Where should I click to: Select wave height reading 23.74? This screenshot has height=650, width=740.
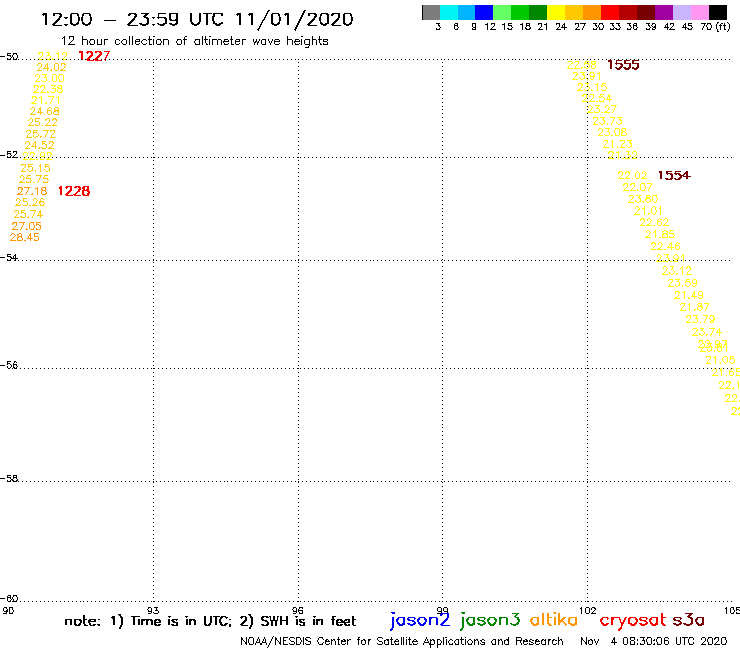click(706, 332)
